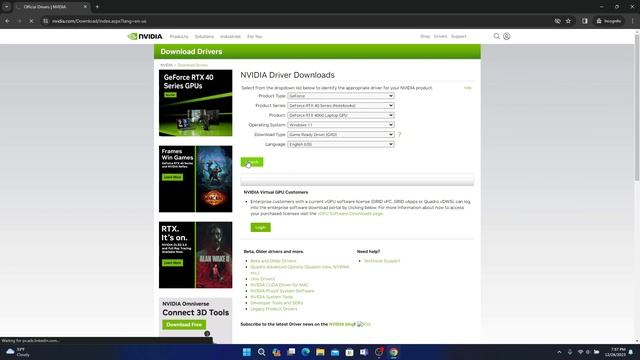Screen dimensions: 640x360
Task: Open the new tab plus button
Action: click(97, 7)
